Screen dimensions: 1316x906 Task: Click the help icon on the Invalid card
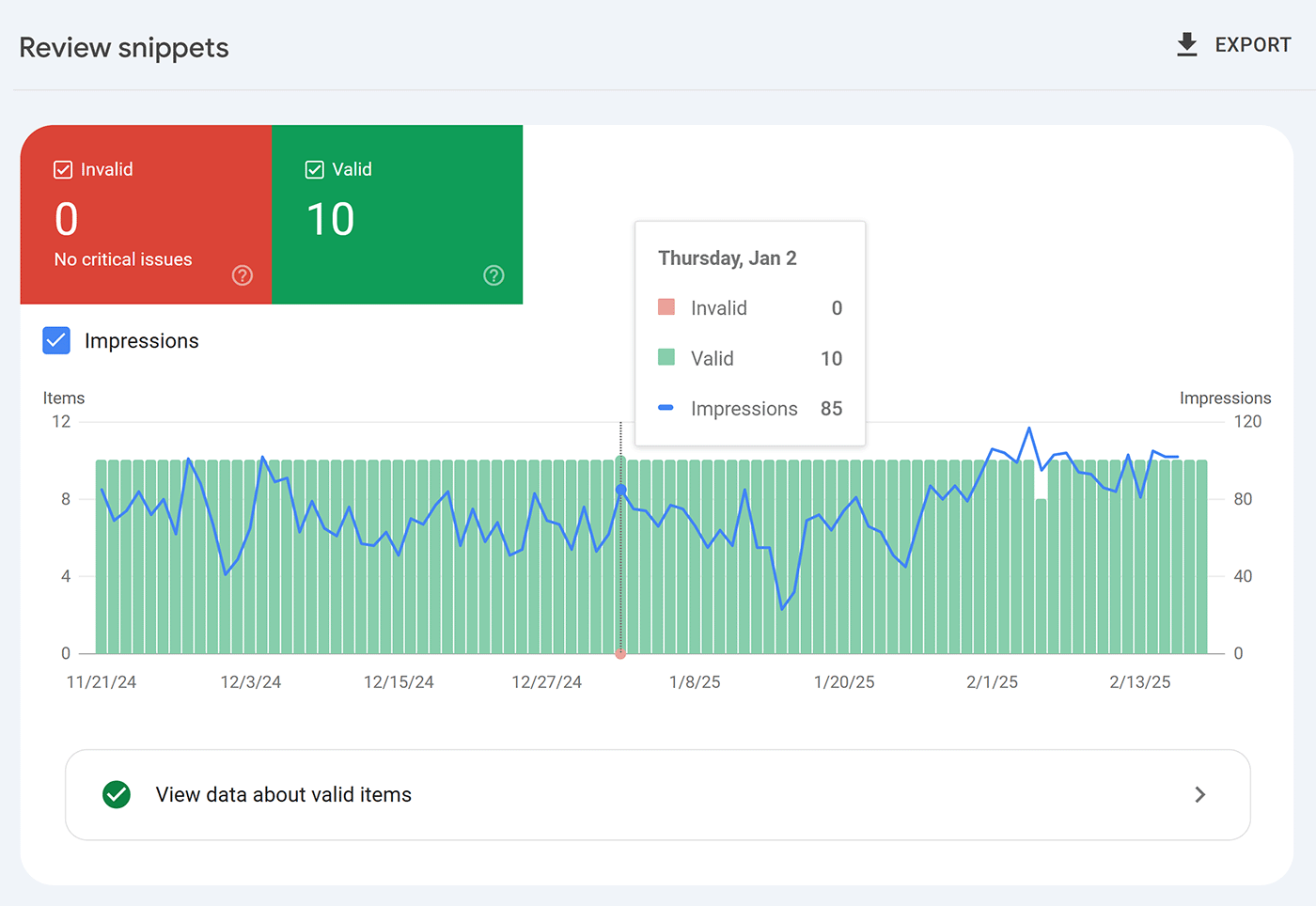tap(243, 275)
